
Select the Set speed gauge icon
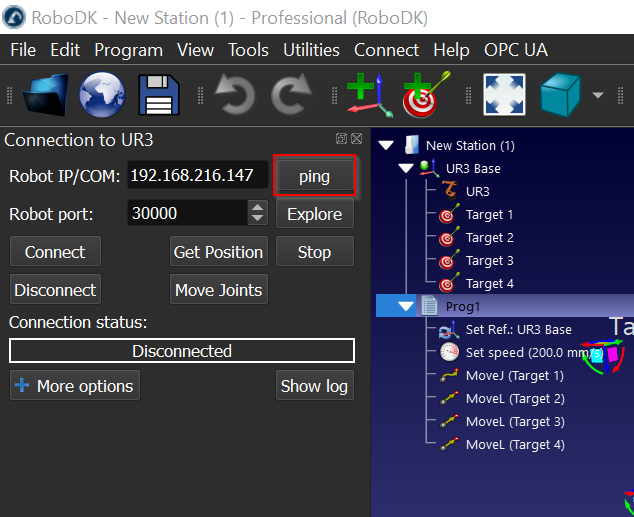[x=449, y=352]
